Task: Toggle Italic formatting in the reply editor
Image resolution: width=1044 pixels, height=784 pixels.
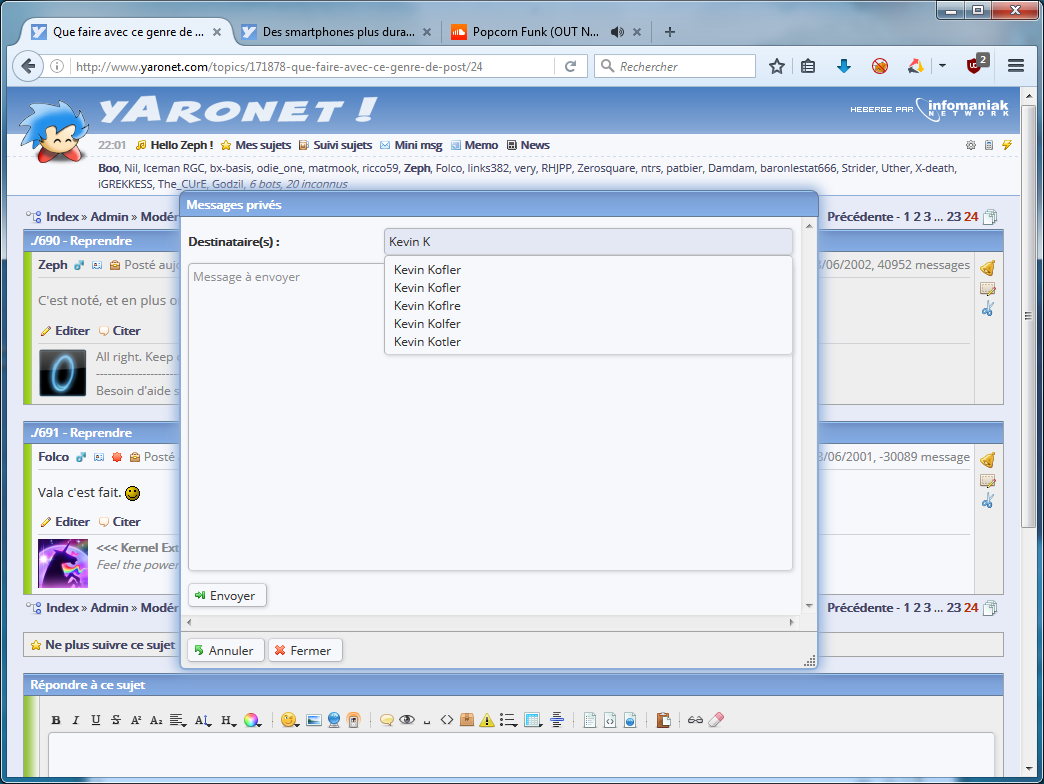Action: click(76, 720)
